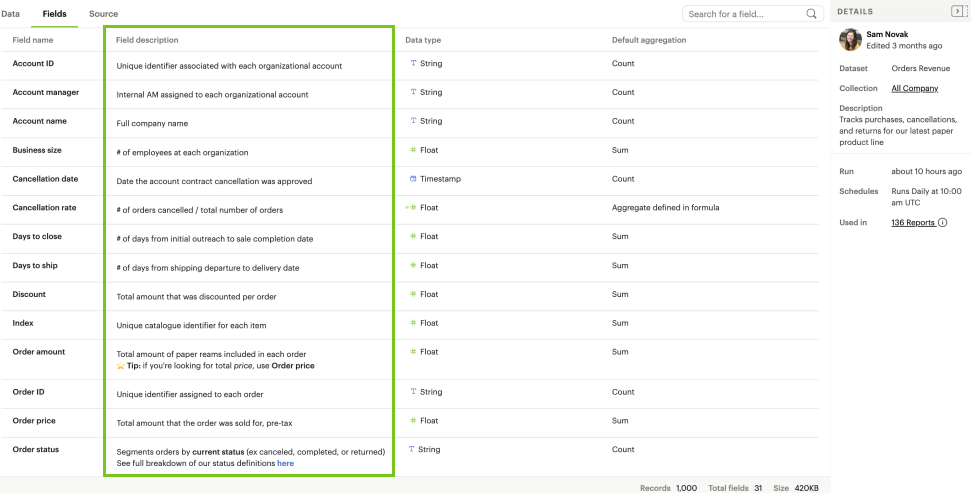This screenshot has width=971, height=493.
Task: Click the String type icon for Account name
Action: coord(413,121)
